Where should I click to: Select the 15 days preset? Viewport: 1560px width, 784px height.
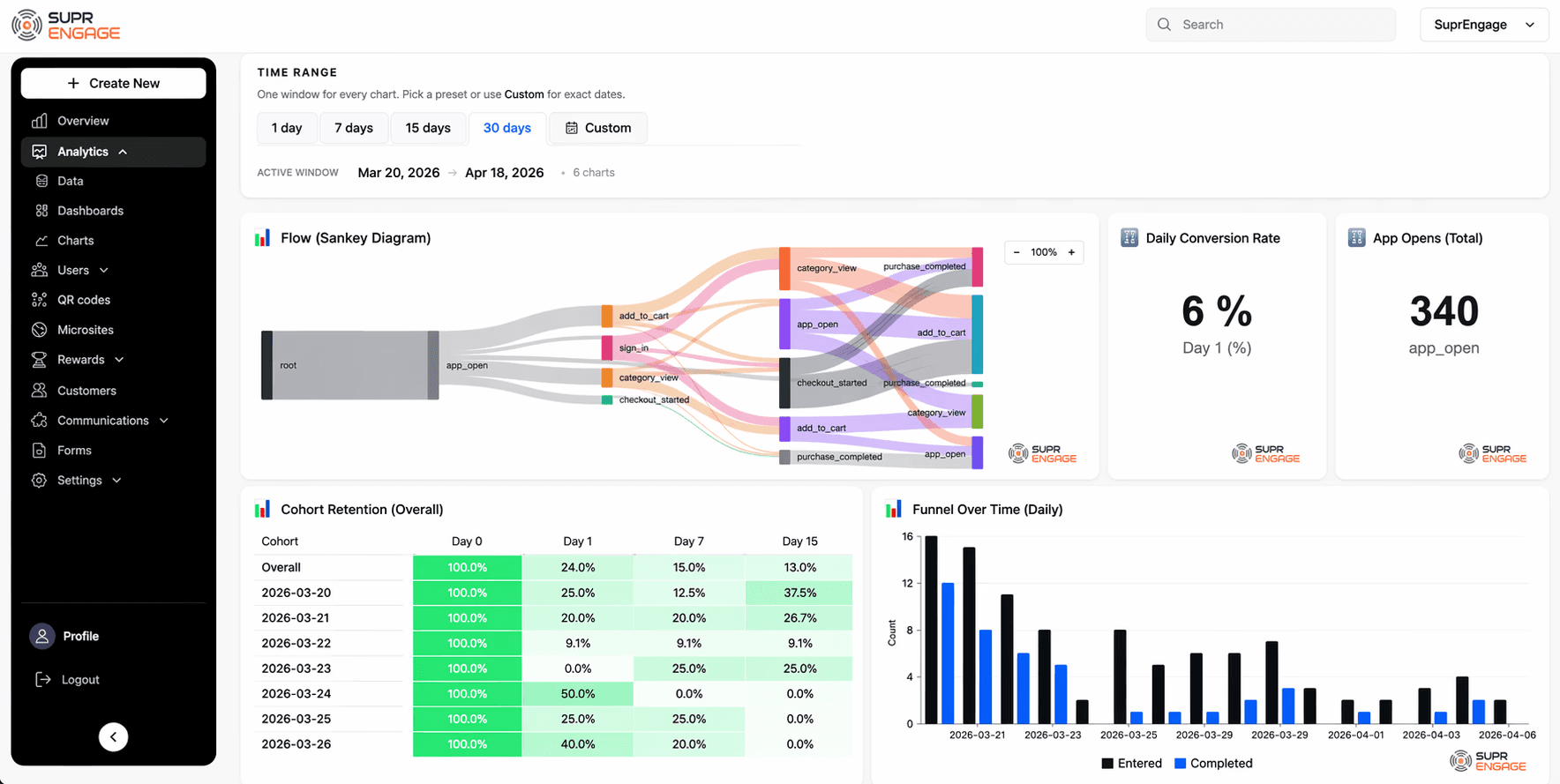click(x=428, y=128)
